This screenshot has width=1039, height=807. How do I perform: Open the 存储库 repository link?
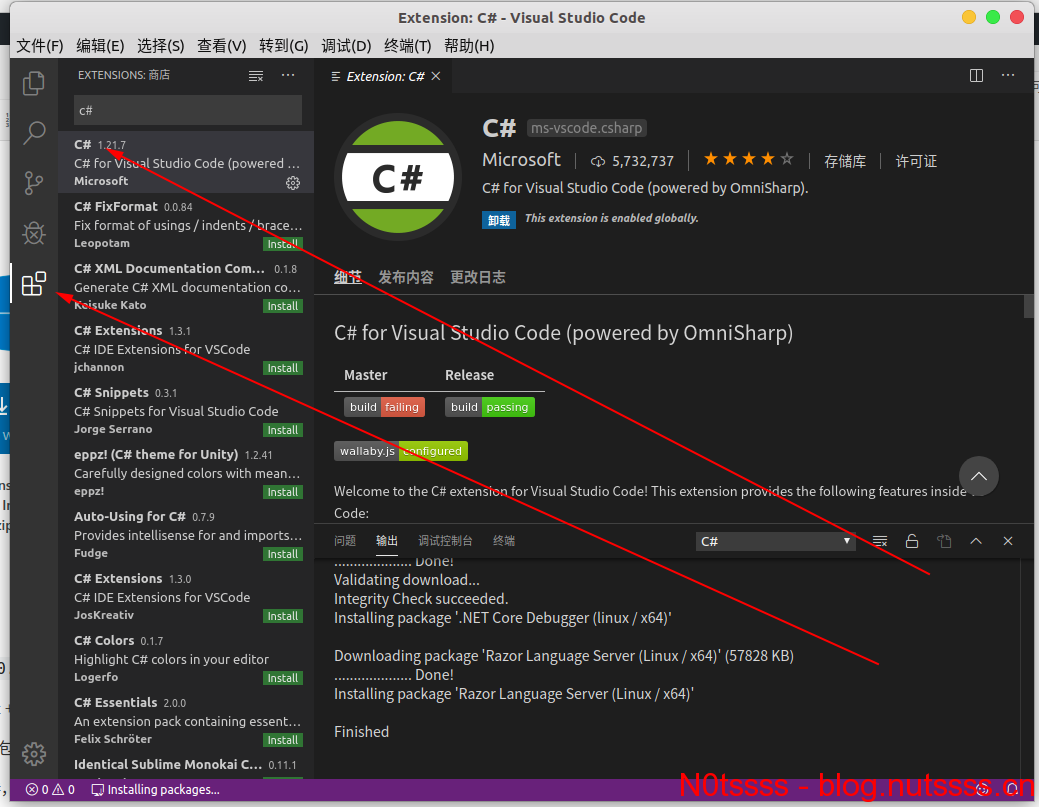click(x=845, y=162)
